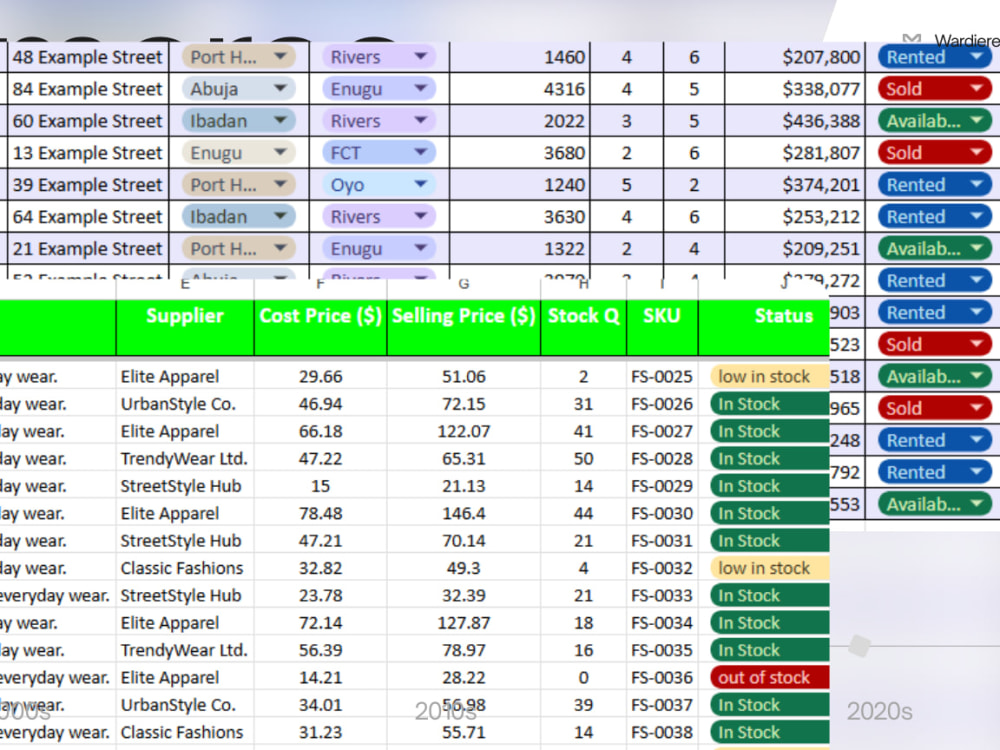
Task: Click out of stock chip for FS-0036
Action: 769,677
